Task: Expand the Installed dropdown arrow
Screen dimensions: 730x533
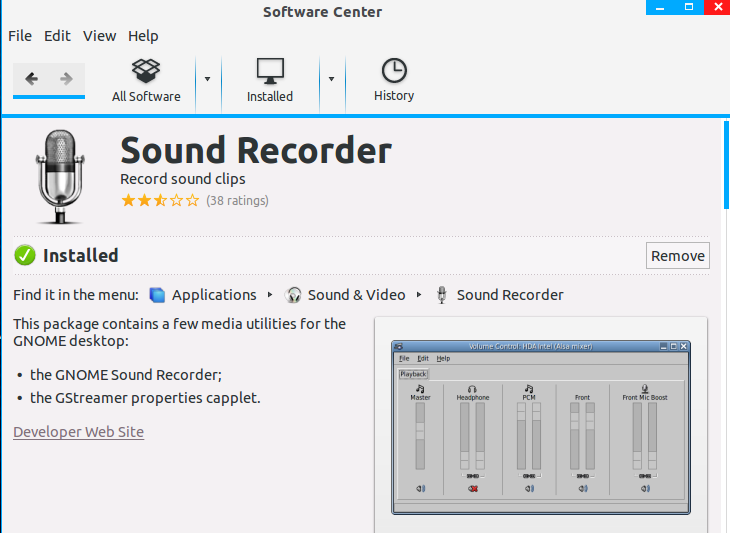Action: click(x=332, y=79)
